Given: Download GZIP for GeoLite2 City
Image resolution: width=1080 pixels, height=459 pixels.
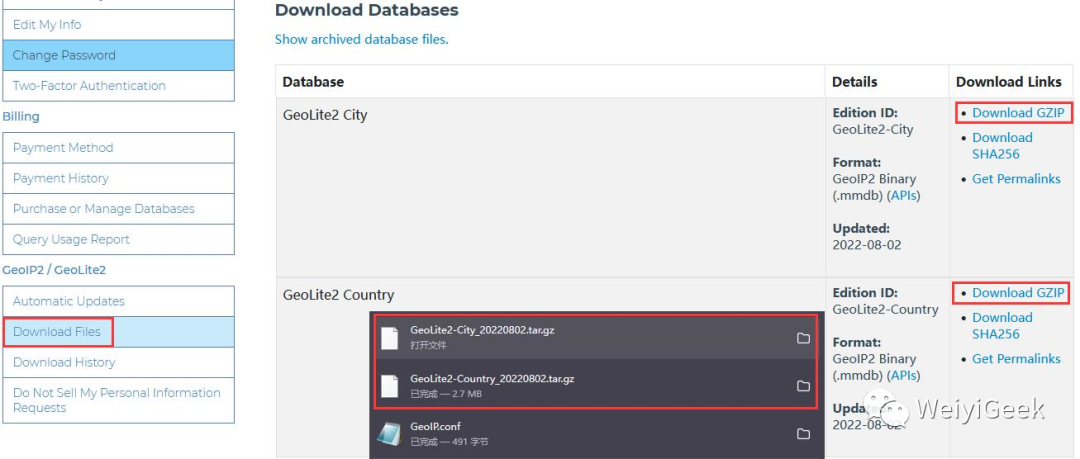Looking at the screenshot, I should coord(1018,113).
